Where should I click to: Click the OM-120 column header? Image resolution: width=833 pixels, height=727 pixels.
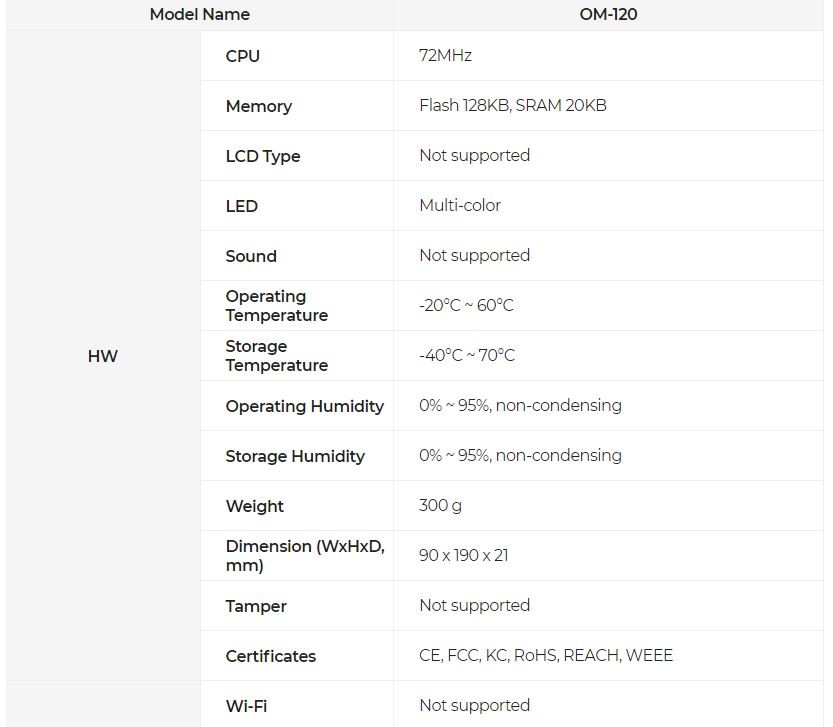[x=608, y=14]
